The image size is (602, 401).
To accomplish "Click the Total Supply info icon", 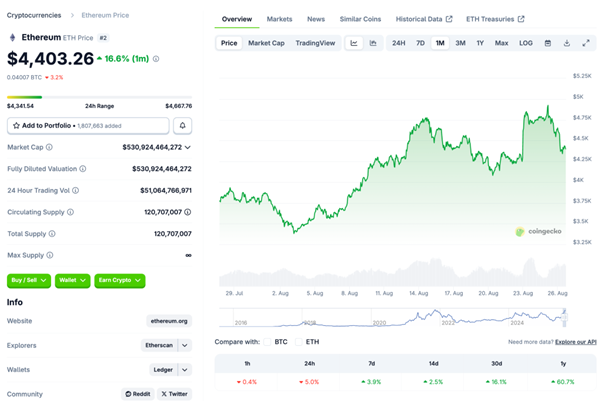I will tap(52, 234).
